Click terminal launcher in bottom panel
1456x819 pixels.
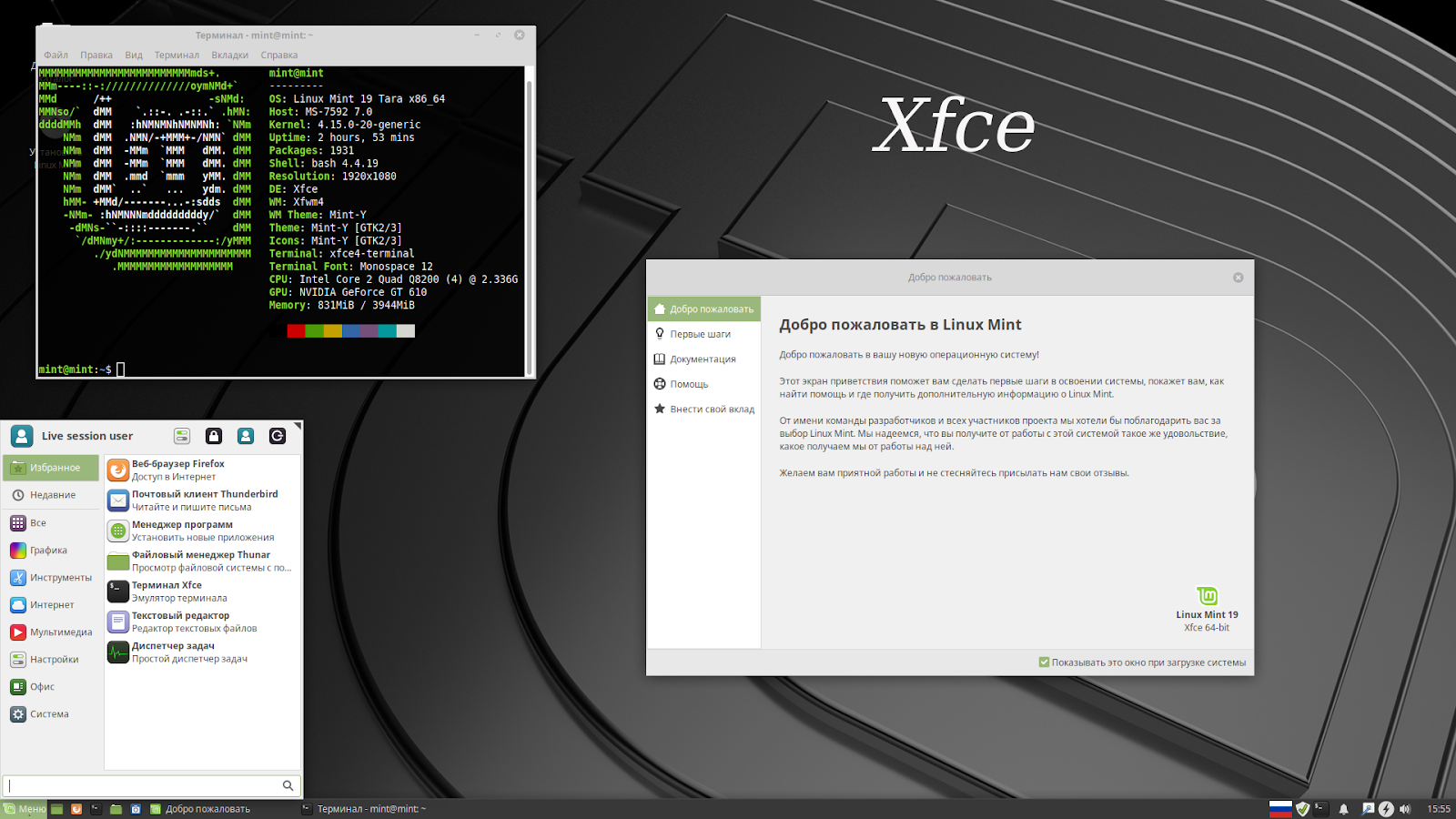coord(96,809)
